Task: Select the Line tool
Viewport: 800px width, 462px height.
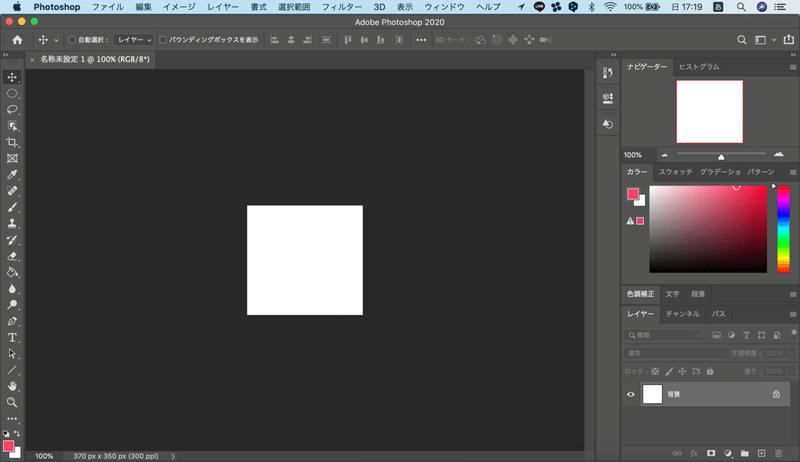Action: click(12, 370)
